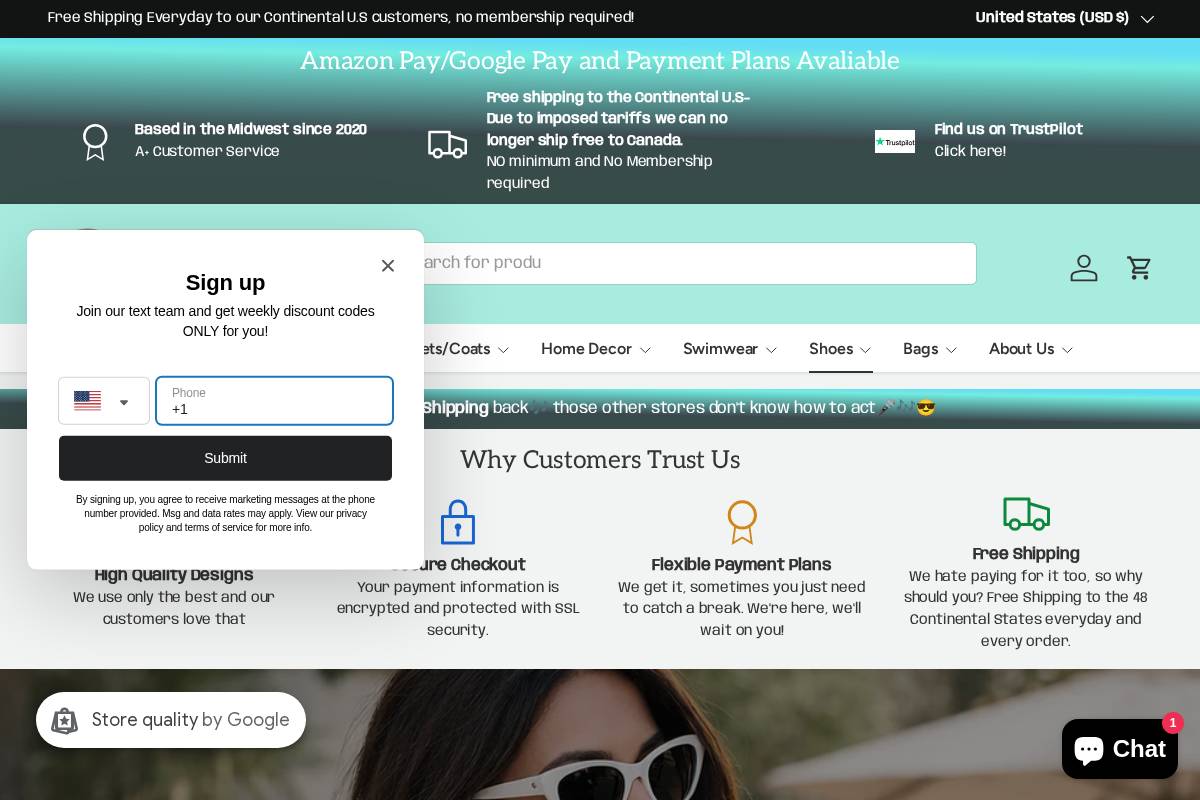
Task: Click the Trustpilot logo icon
Action: pos(895,141)
